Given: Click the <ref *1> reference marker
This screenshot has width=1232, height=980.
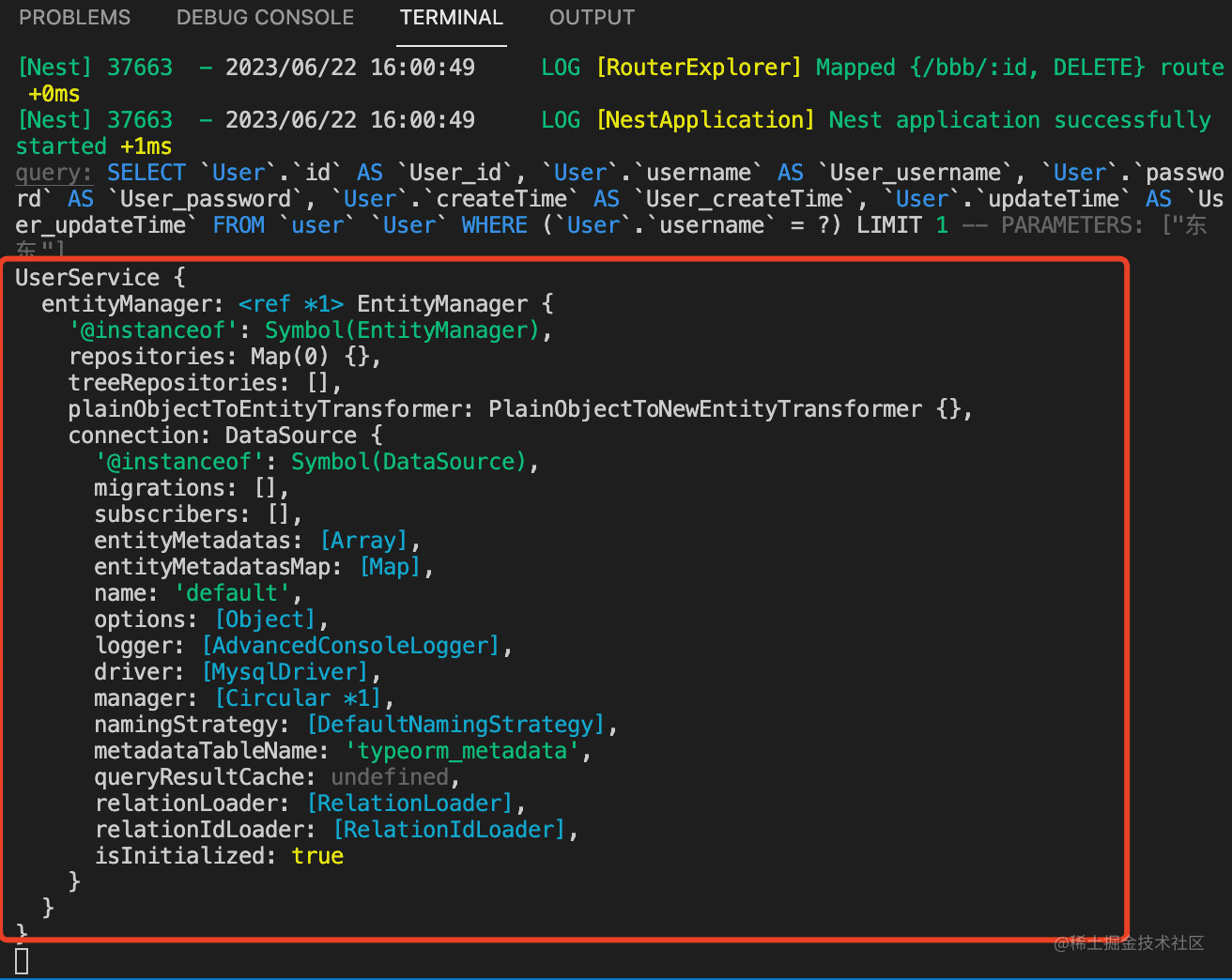Looking at the screenshot, I should click(291, 304).
